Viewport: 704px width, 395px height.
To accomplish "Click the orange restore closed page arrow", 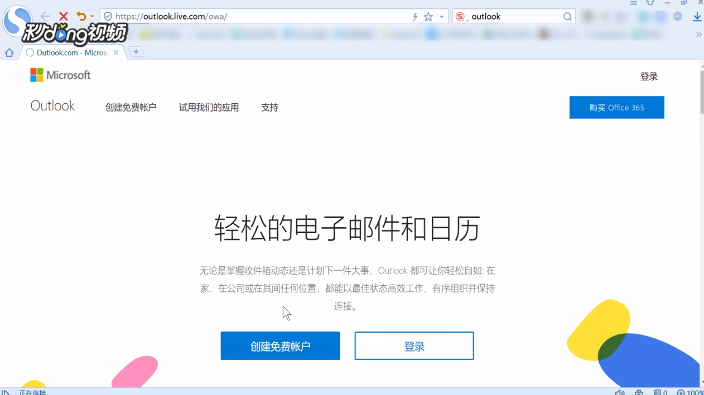I will coord(81,17).
